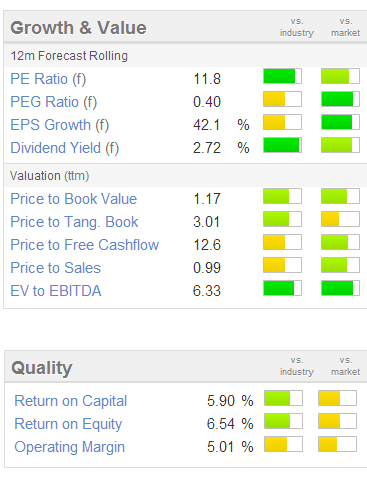Click EV to EBITDA vs. market bar
Screen dimensions: 367x485
pos(340,288)
